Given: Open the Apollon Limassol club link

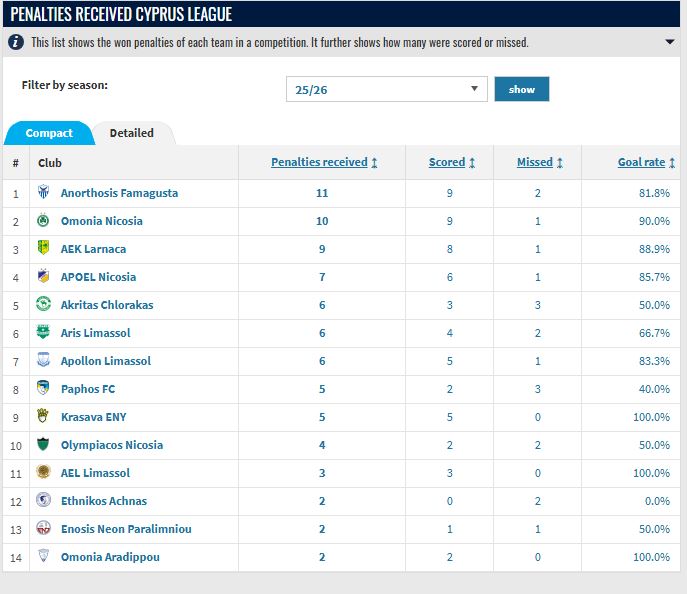Looking at the screenshot, I should [x=106, y=361].
